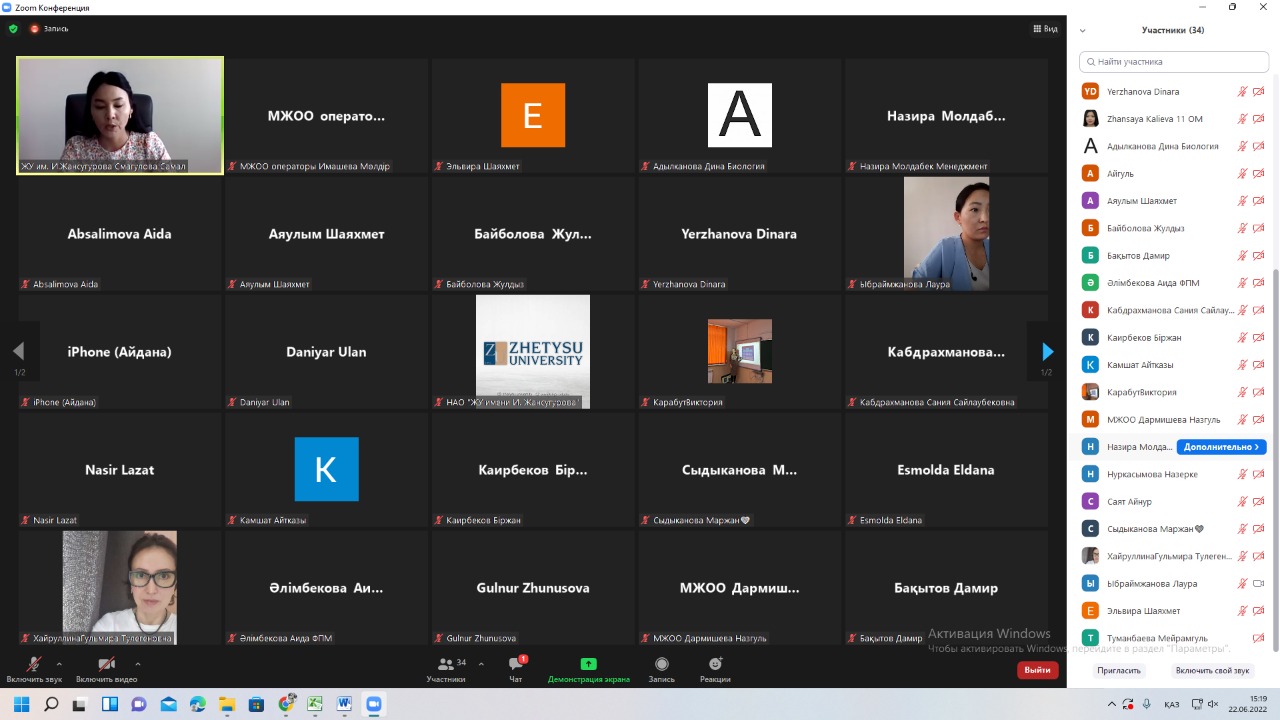Viewport: 1280px width, 720px height.
Task: Open the Chat panel icon
Action: 516,665
